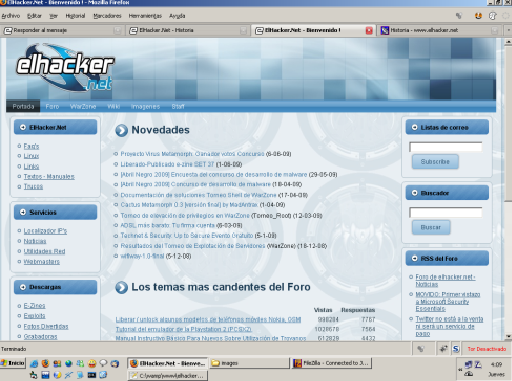The height and width of the screenshot is (381, 512).
Task: Open the tab list dropdown arrow
Action: 508,30
